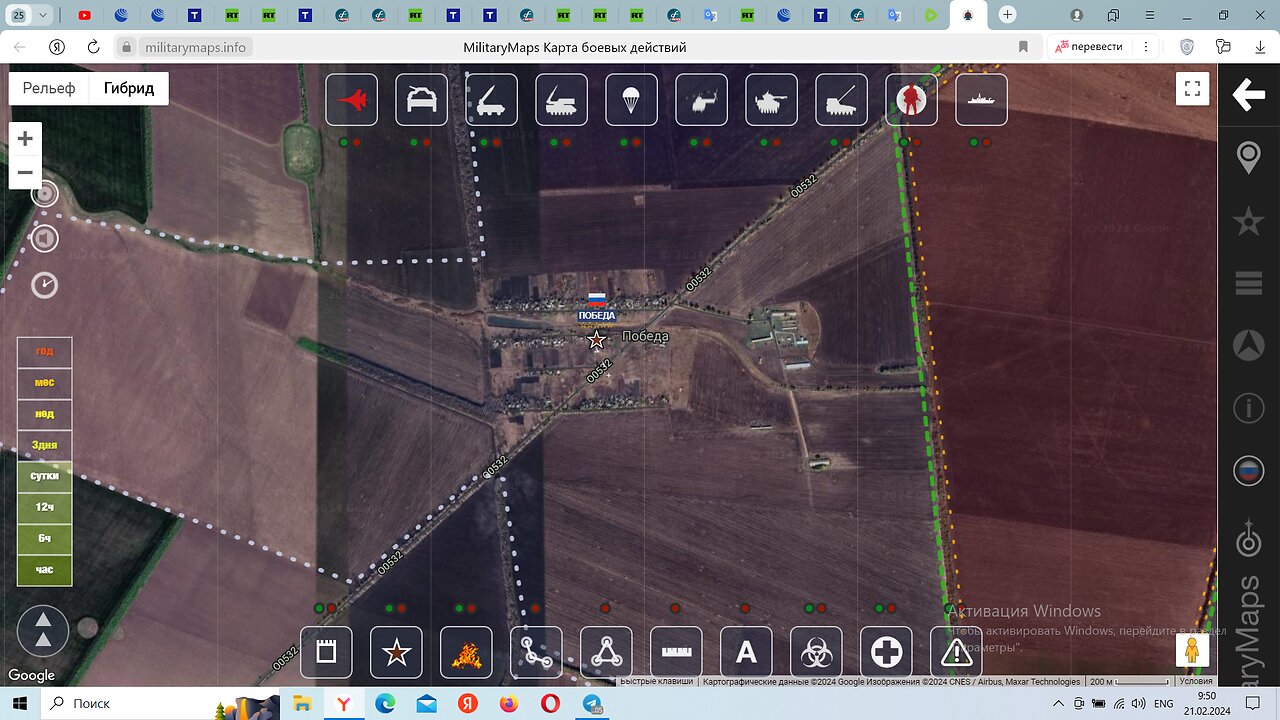The height and width of the screenshot is (720, 1280).
Task: Select the час time filter
Action: pyautogui.click(x=45, y=570)
